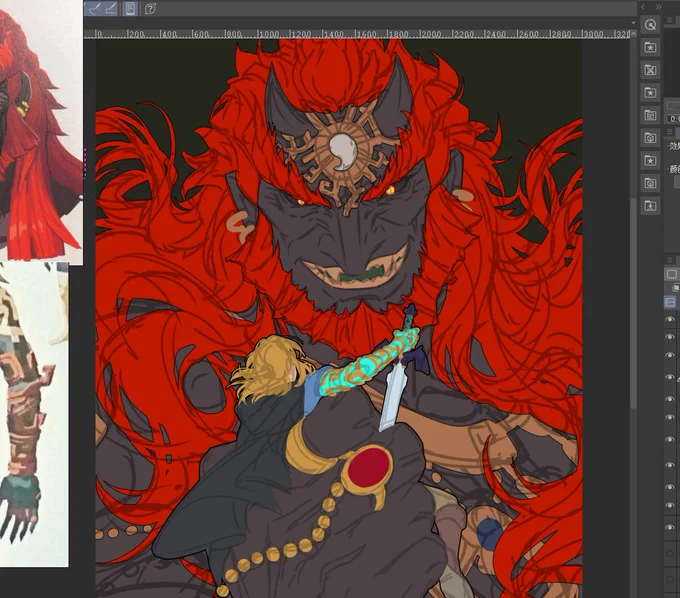The width and height of the screenshot is (680, 598).
Task: Click the 0.0 value field
Action: tap(674, 118)
